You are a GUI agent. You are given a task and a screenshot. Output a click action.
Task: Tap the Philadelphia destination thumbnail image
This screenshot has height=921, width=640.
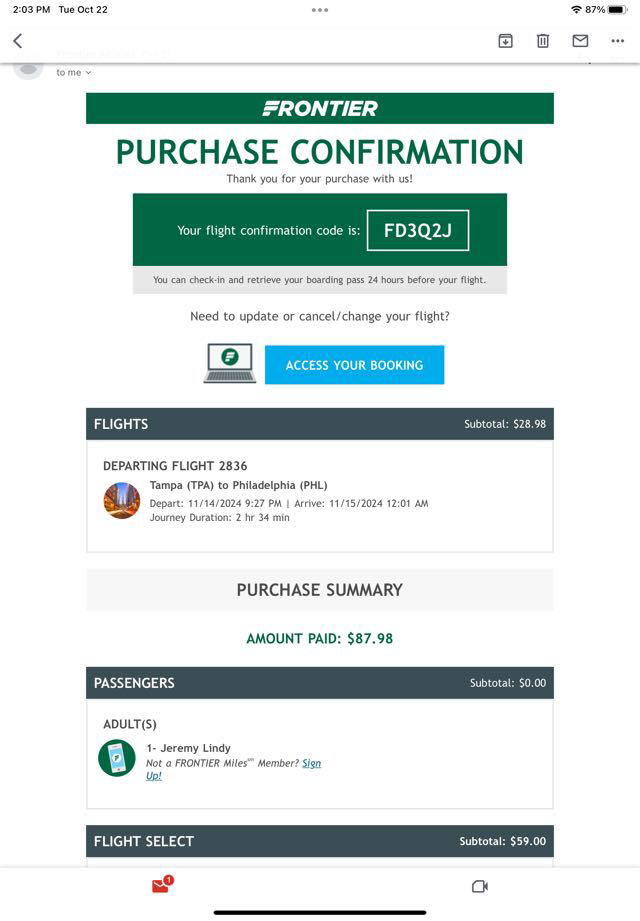point(122,500)
